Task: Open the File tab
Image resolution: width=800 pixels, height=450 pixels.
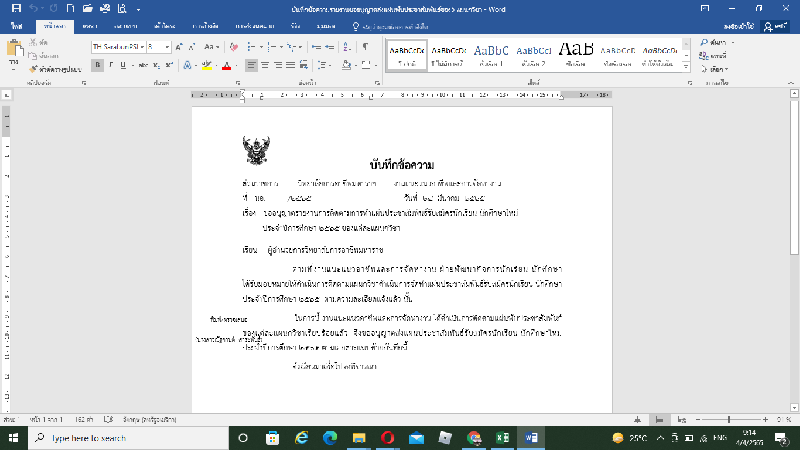Action: coord(15,25)
